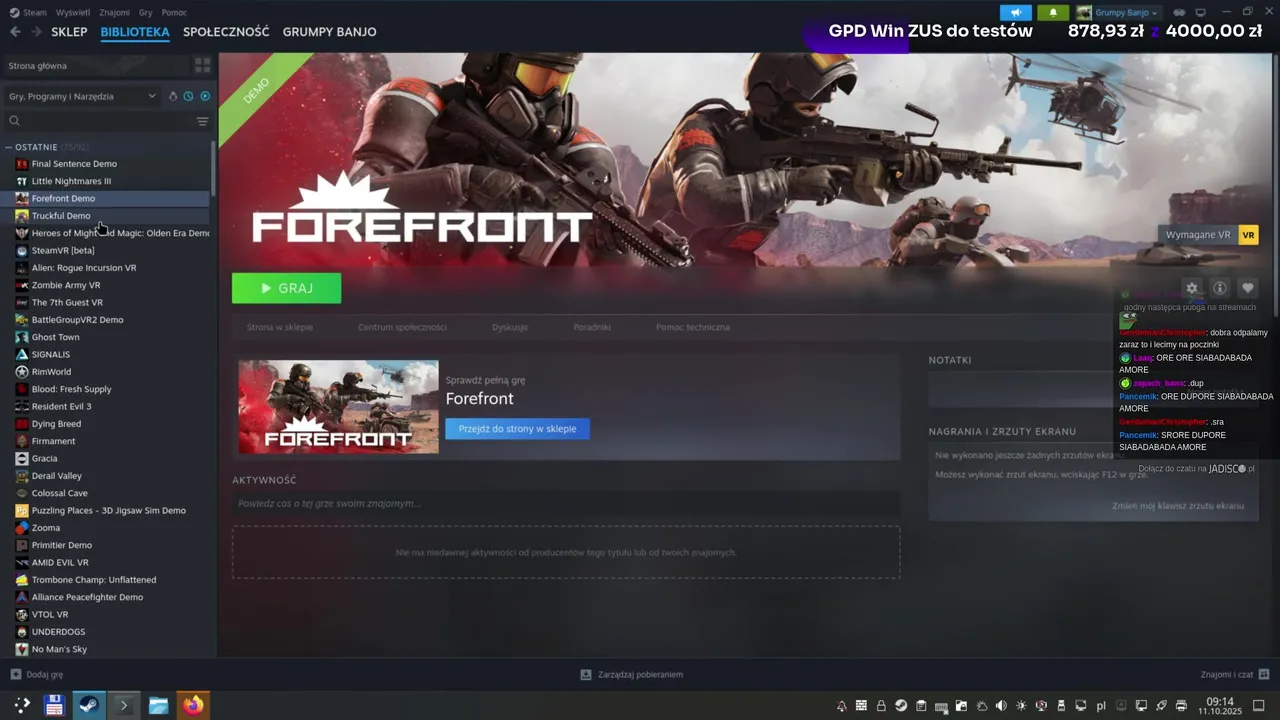Screen dimensions: 1280x720
Task: Open Forefront game settings gear
Action: [1191, 288]
